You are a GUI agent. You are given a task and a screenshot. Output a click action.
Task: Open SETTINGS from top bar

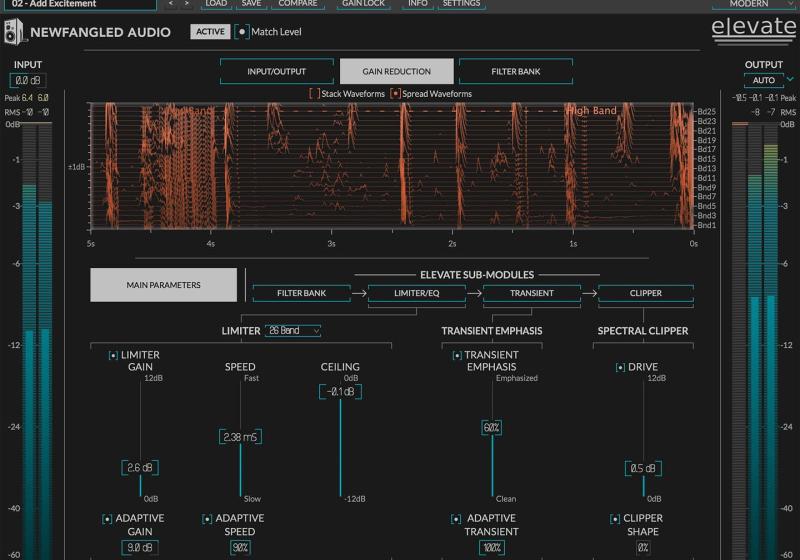coord(461,4)
